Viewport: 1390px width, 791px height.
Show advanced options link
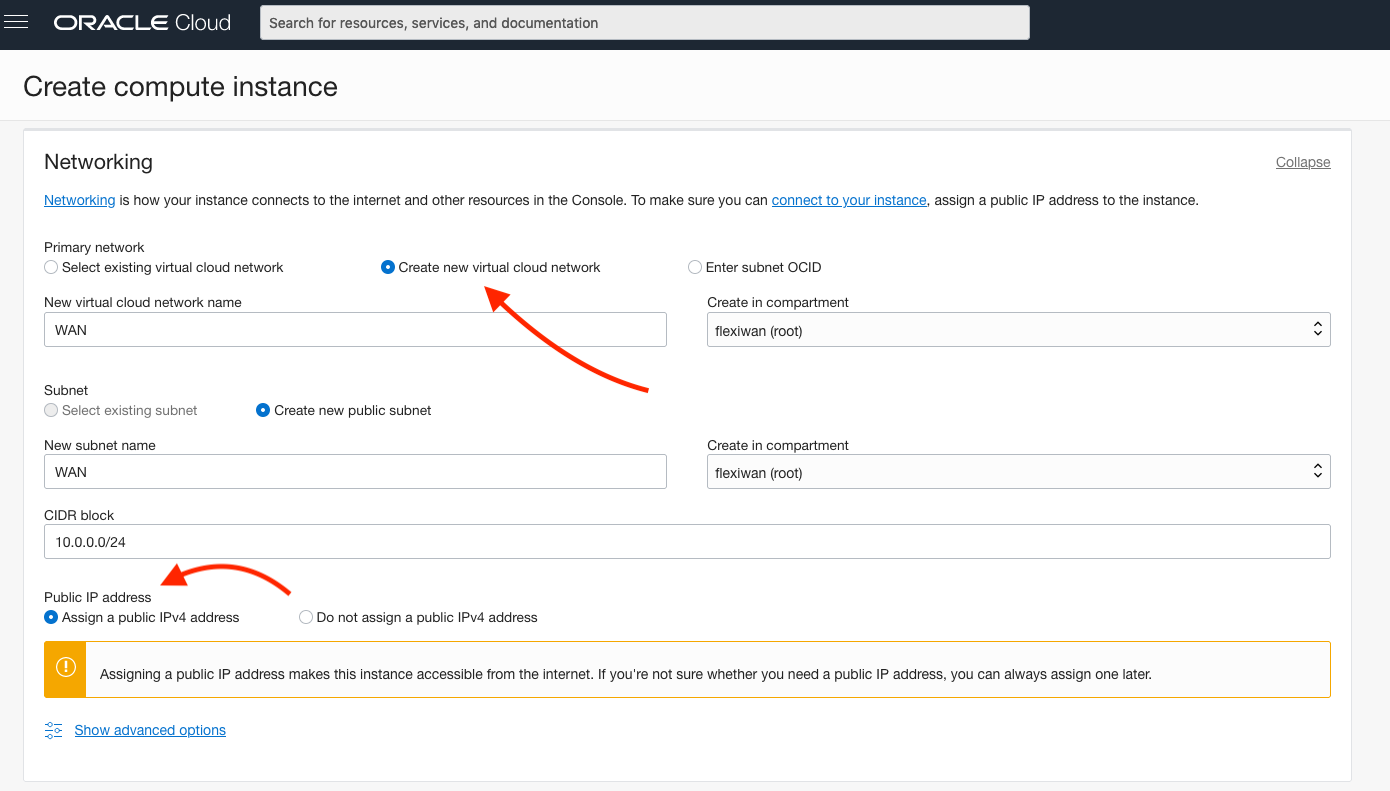click(x=150, y=730)
